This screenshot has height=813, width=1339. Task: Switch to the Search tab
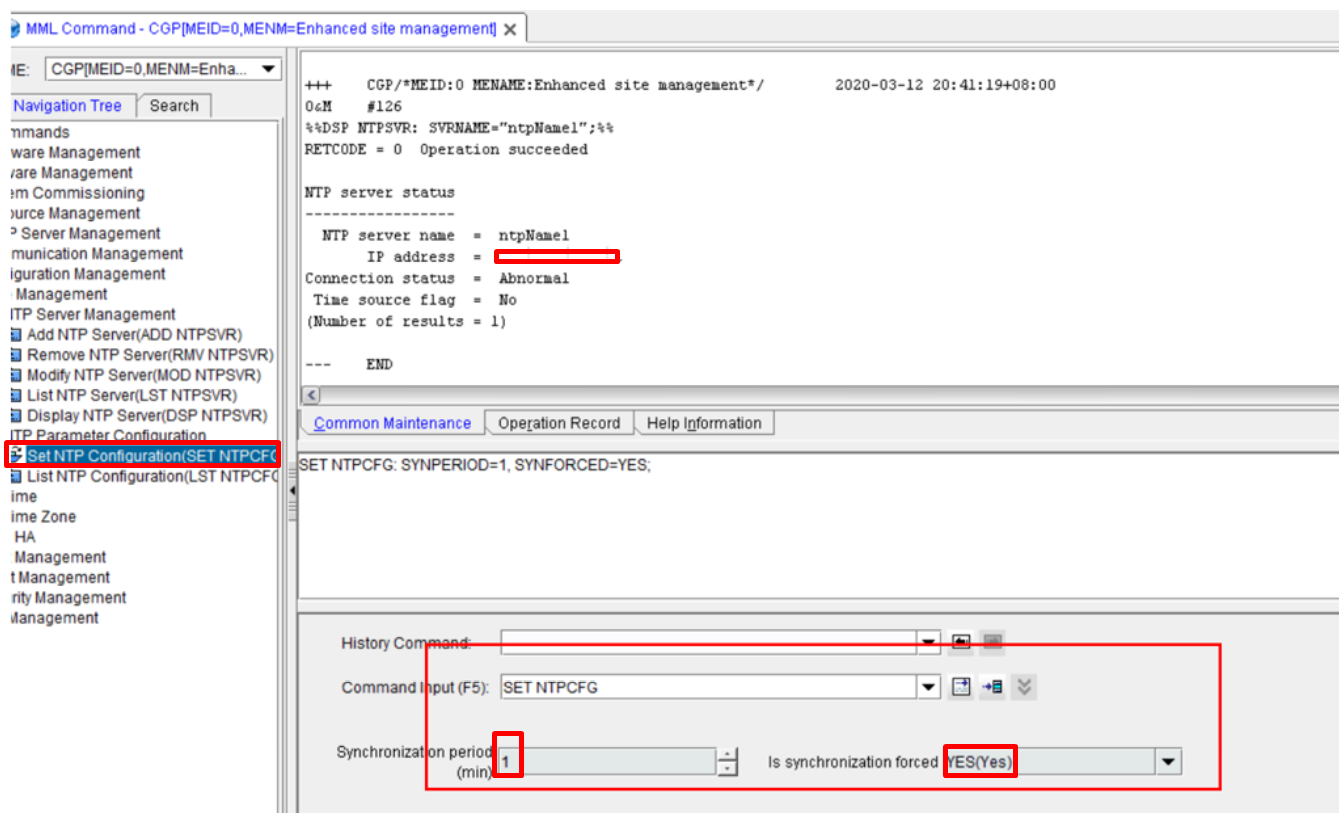pyautogui.click(x=174, y=106)
